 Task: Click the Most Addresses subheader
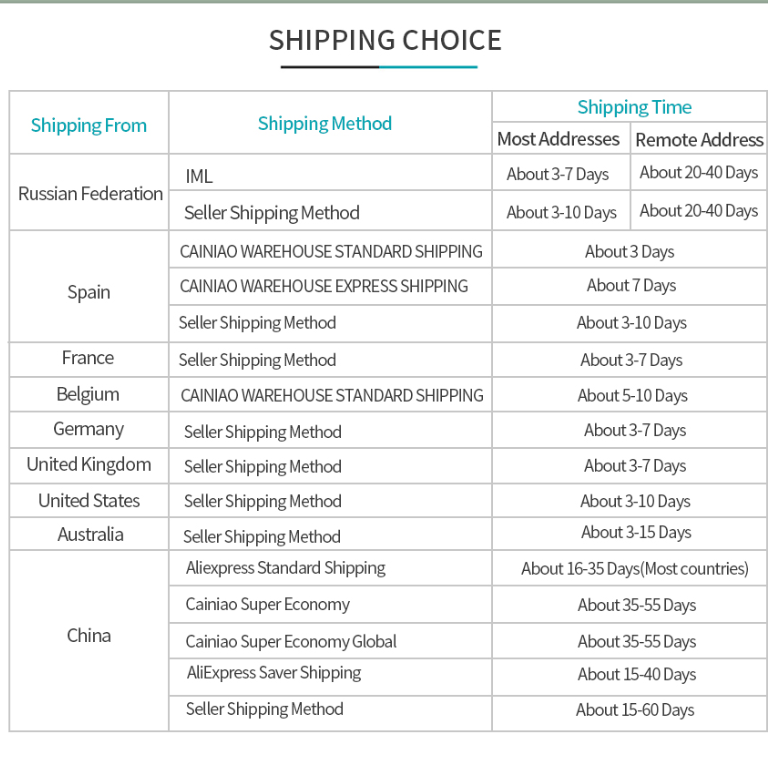[x=558, y=139]
